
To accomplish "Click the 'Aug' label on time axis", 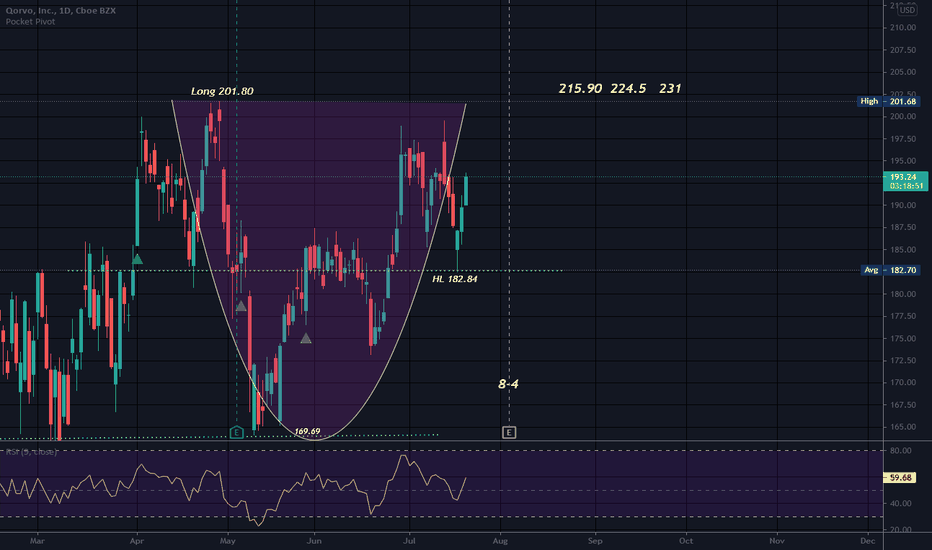I will [500, 540].
